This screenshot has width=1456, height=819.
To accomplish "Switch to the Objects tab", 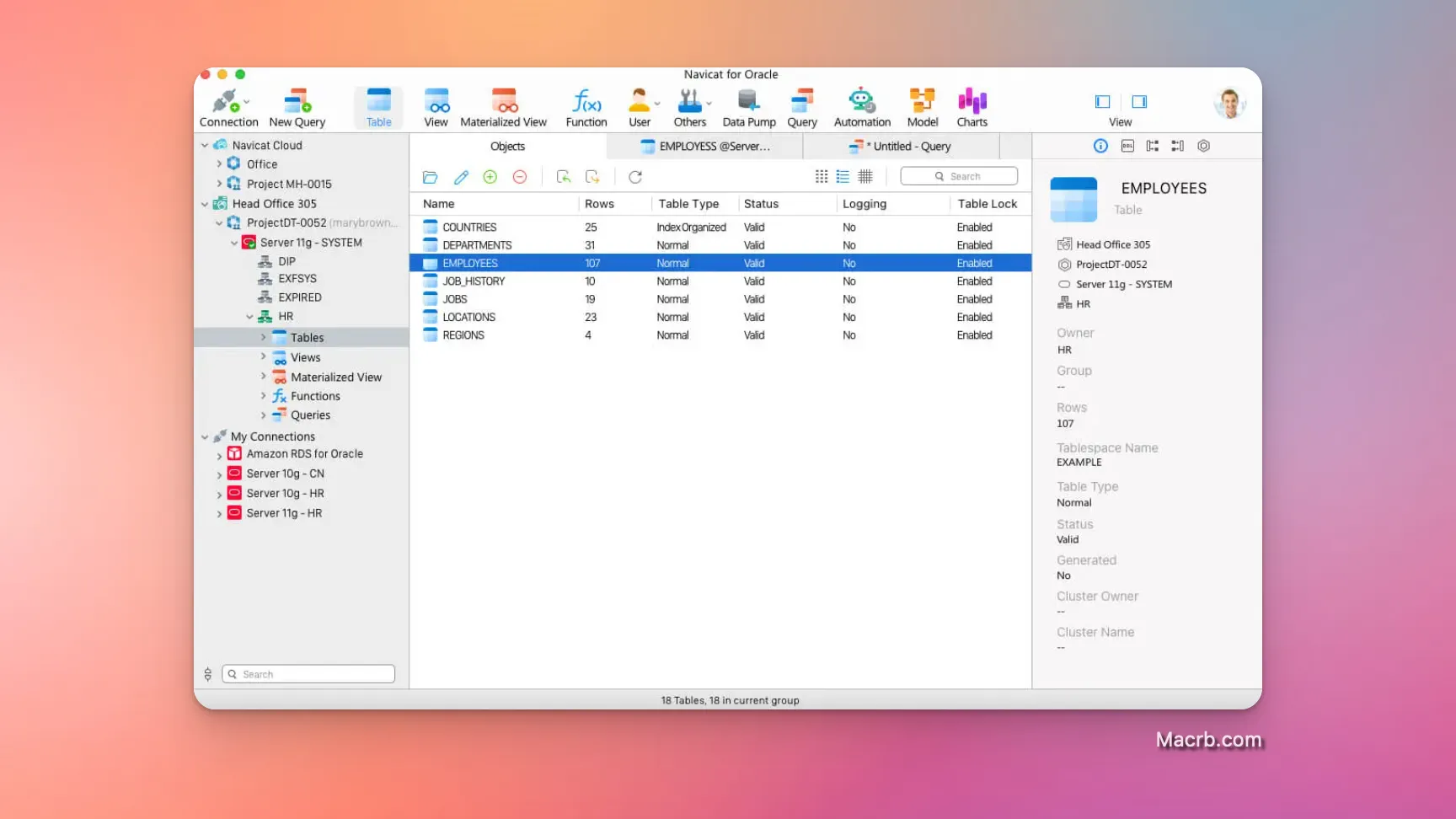I will click(507, 146).
